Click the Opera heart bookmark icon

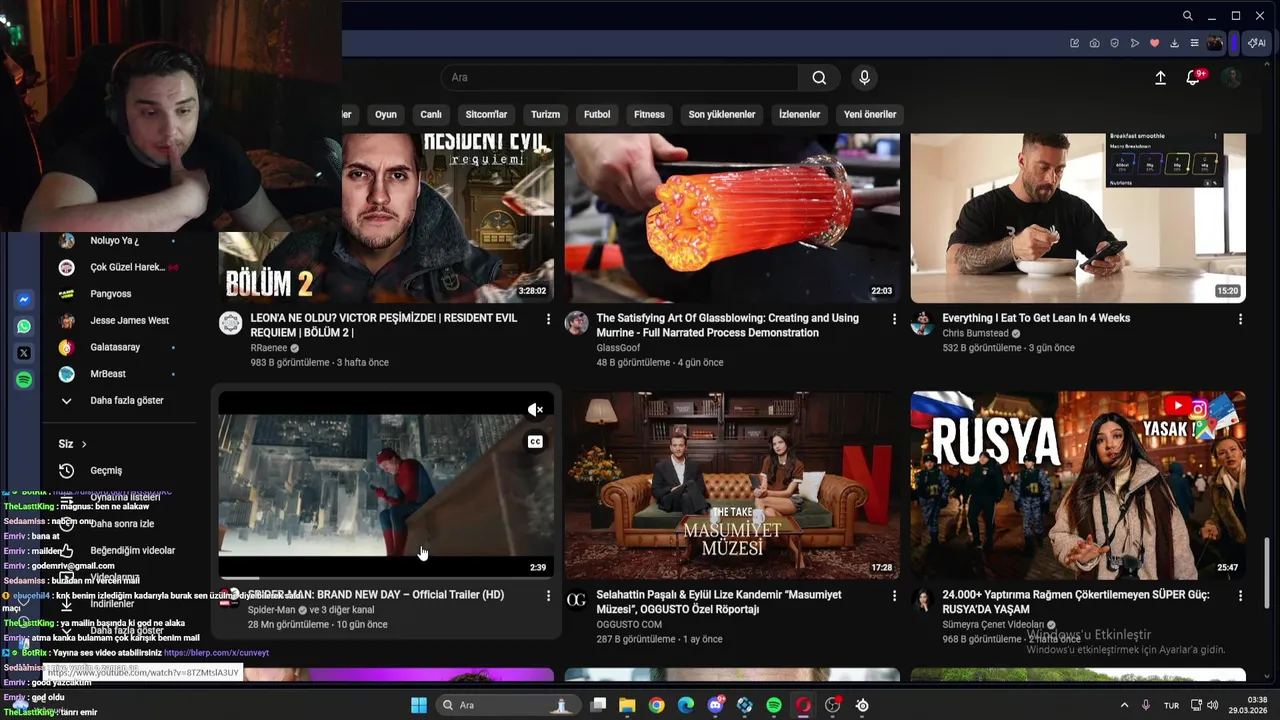pyautogui.click(x=1154, y=43)
